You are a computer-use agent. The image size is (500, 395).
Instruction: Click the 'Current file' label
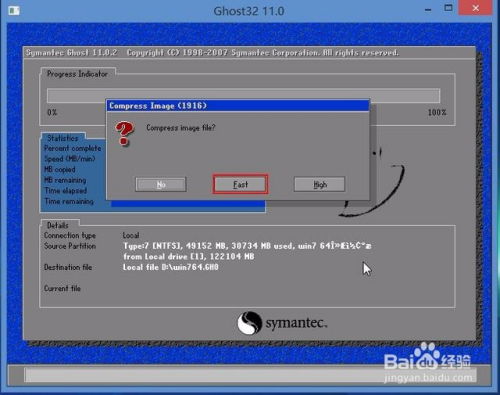coord(62,288)
